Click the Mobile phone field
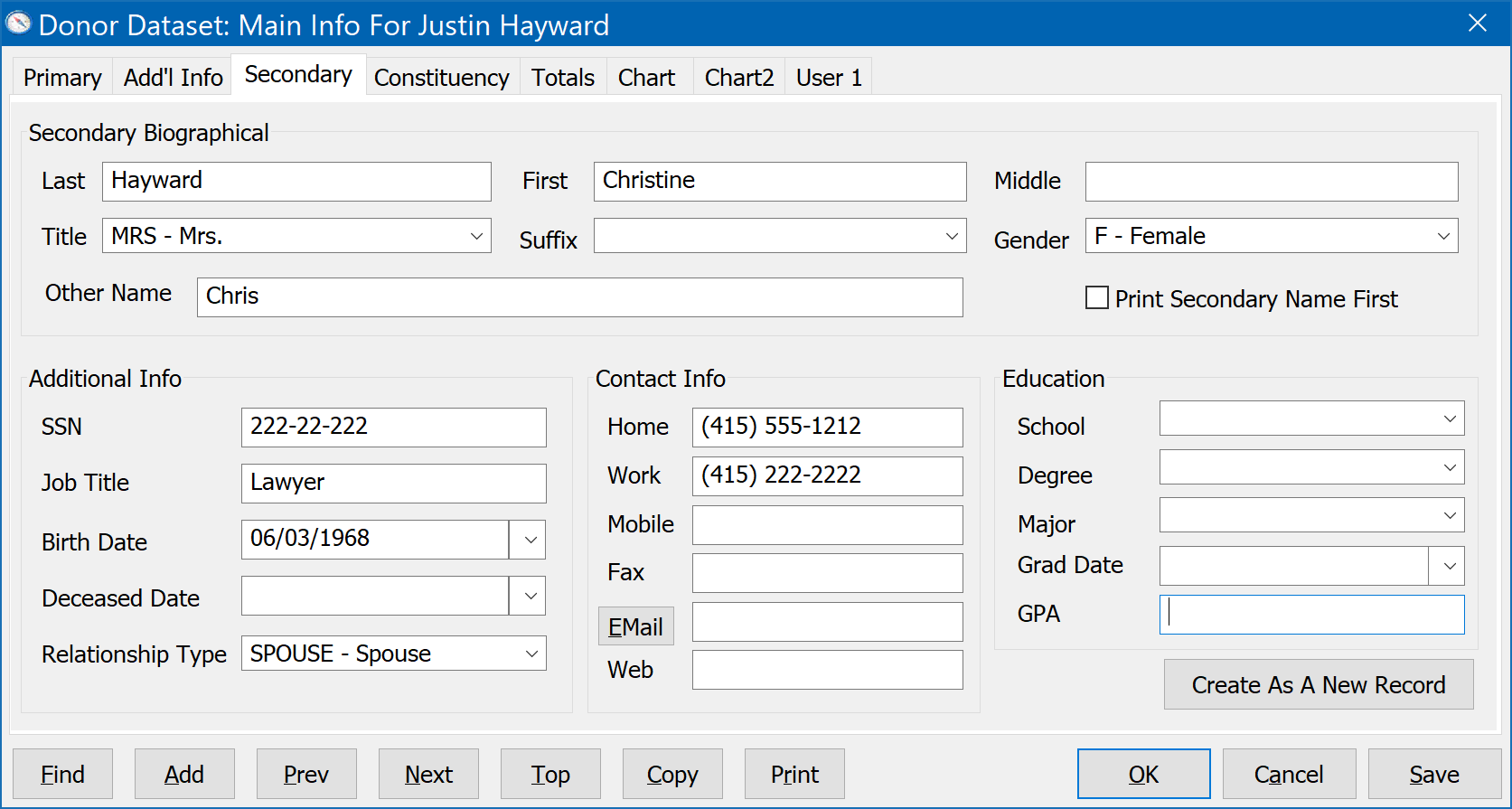Screen dimensions: 1512x809 click(828, 525)
